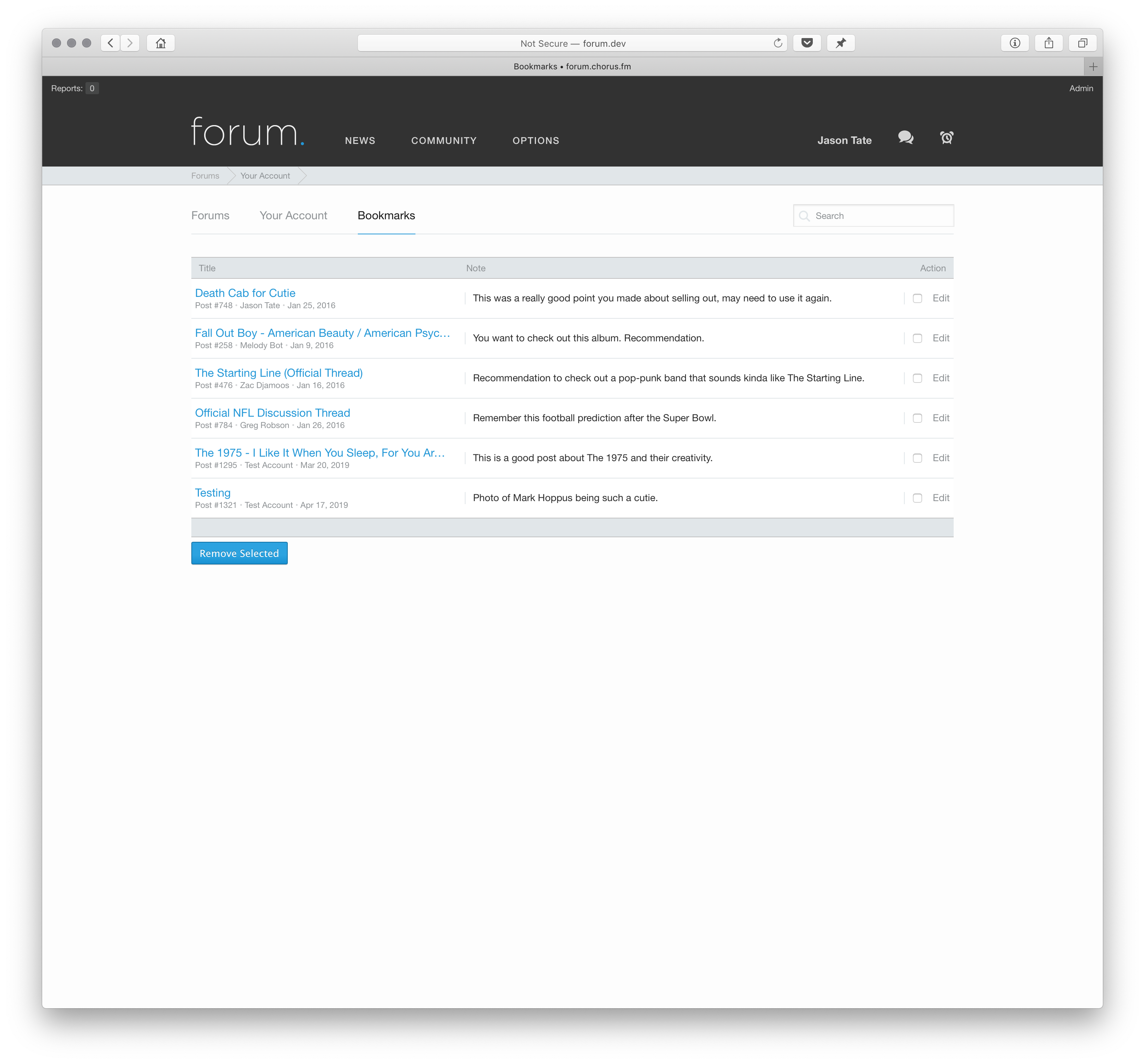Add new browser tab with plus
The height and width of the screenshot is (1064, 1145).
[x=1093, y=67]
